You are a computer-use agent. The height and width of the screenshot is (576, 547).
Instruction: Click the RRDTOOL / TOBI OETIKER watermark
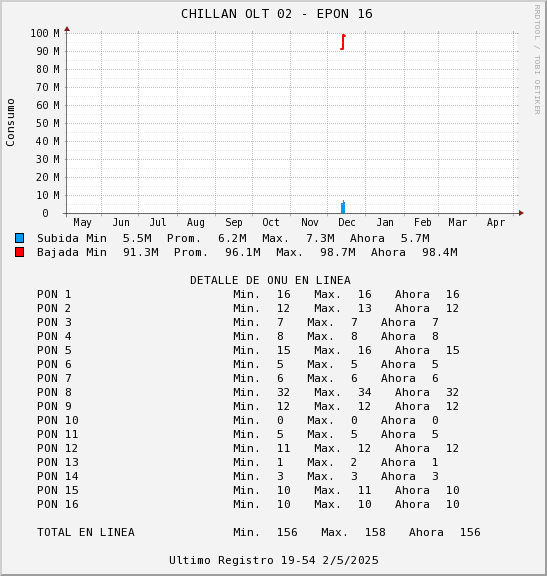[x=537, y=60]
